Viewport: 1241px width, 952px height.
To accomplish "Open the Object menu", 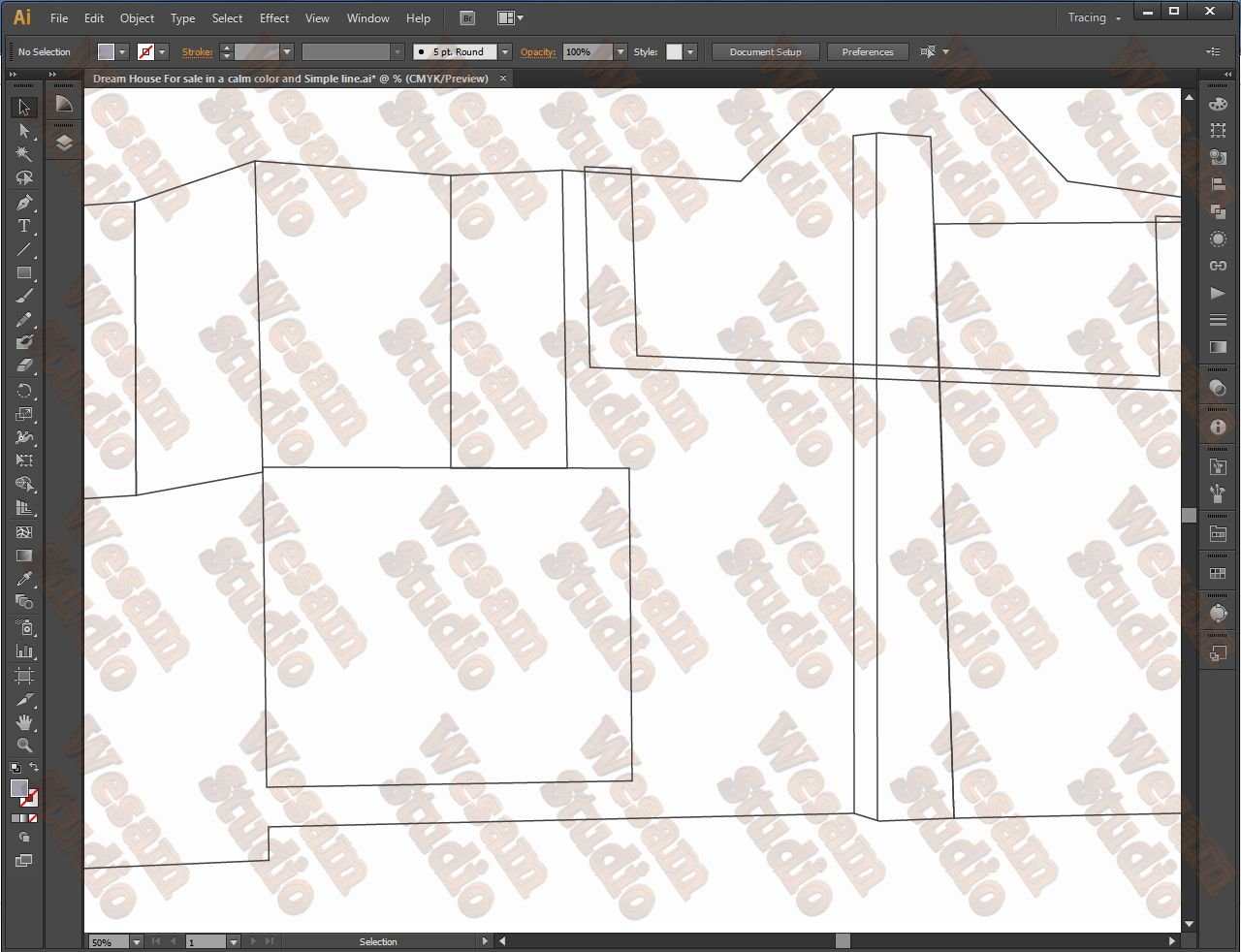I will click(137, 18).
